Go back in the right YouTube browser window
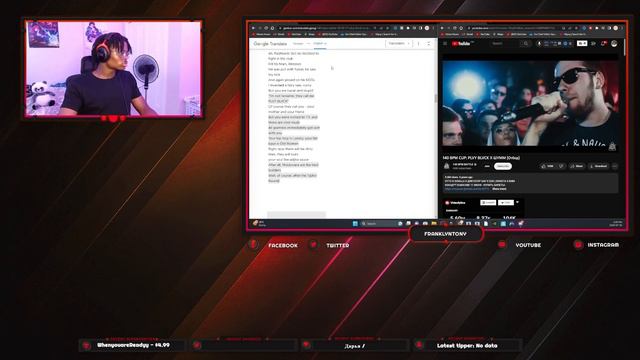The image size is (640, 360). click(442, 28)
